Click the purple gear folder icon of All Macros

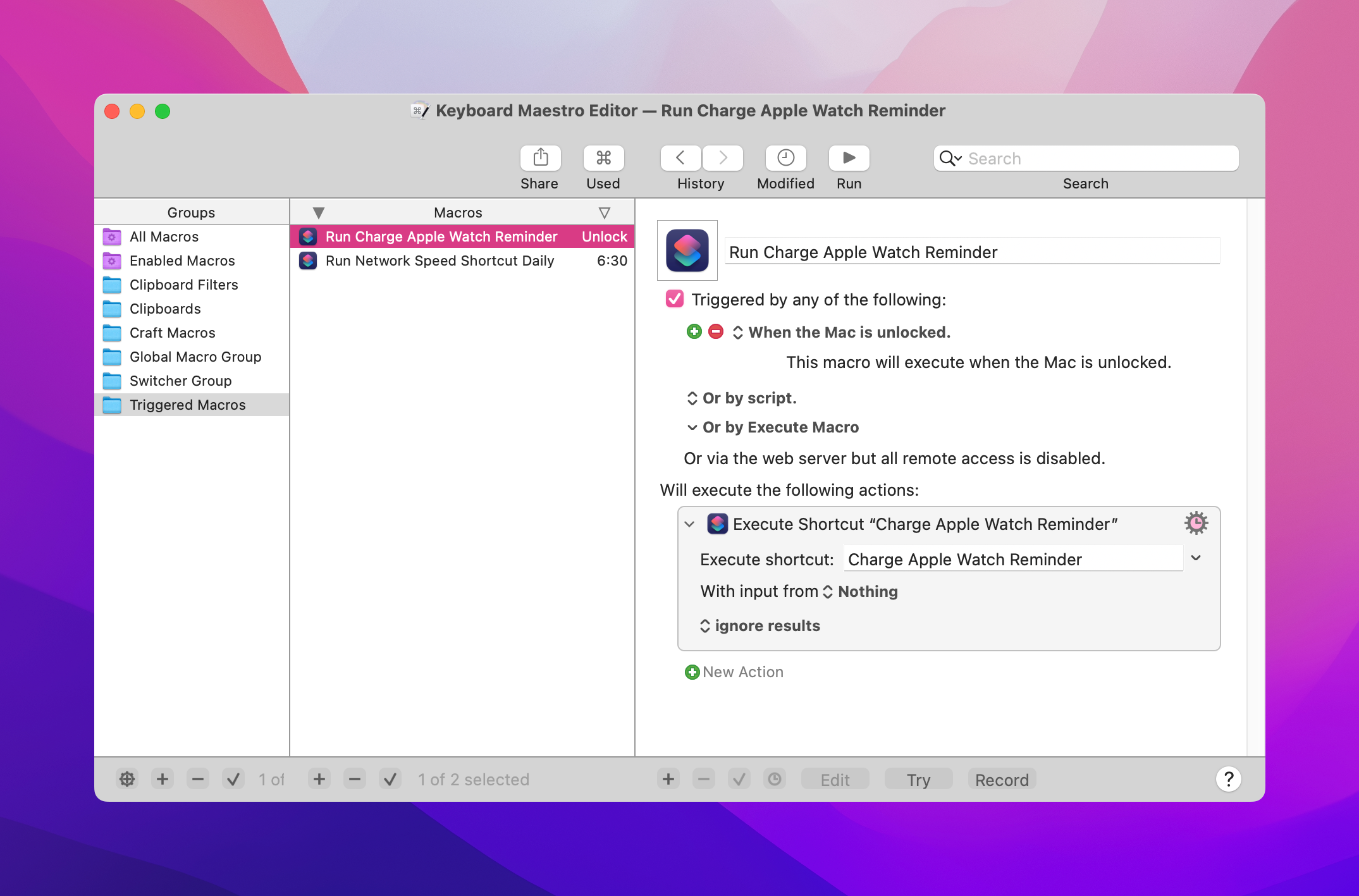tap(112, 236)
